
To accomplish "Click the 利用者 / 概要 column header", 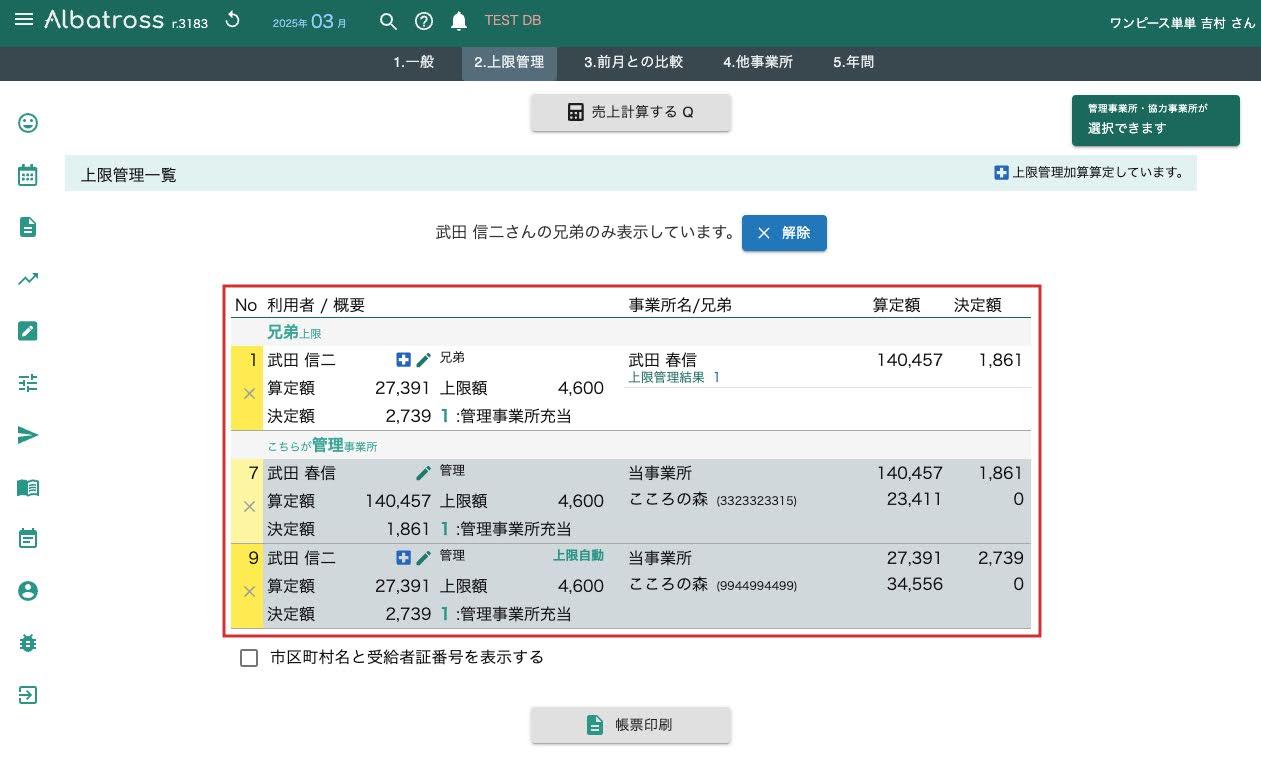I will point(316,305).
